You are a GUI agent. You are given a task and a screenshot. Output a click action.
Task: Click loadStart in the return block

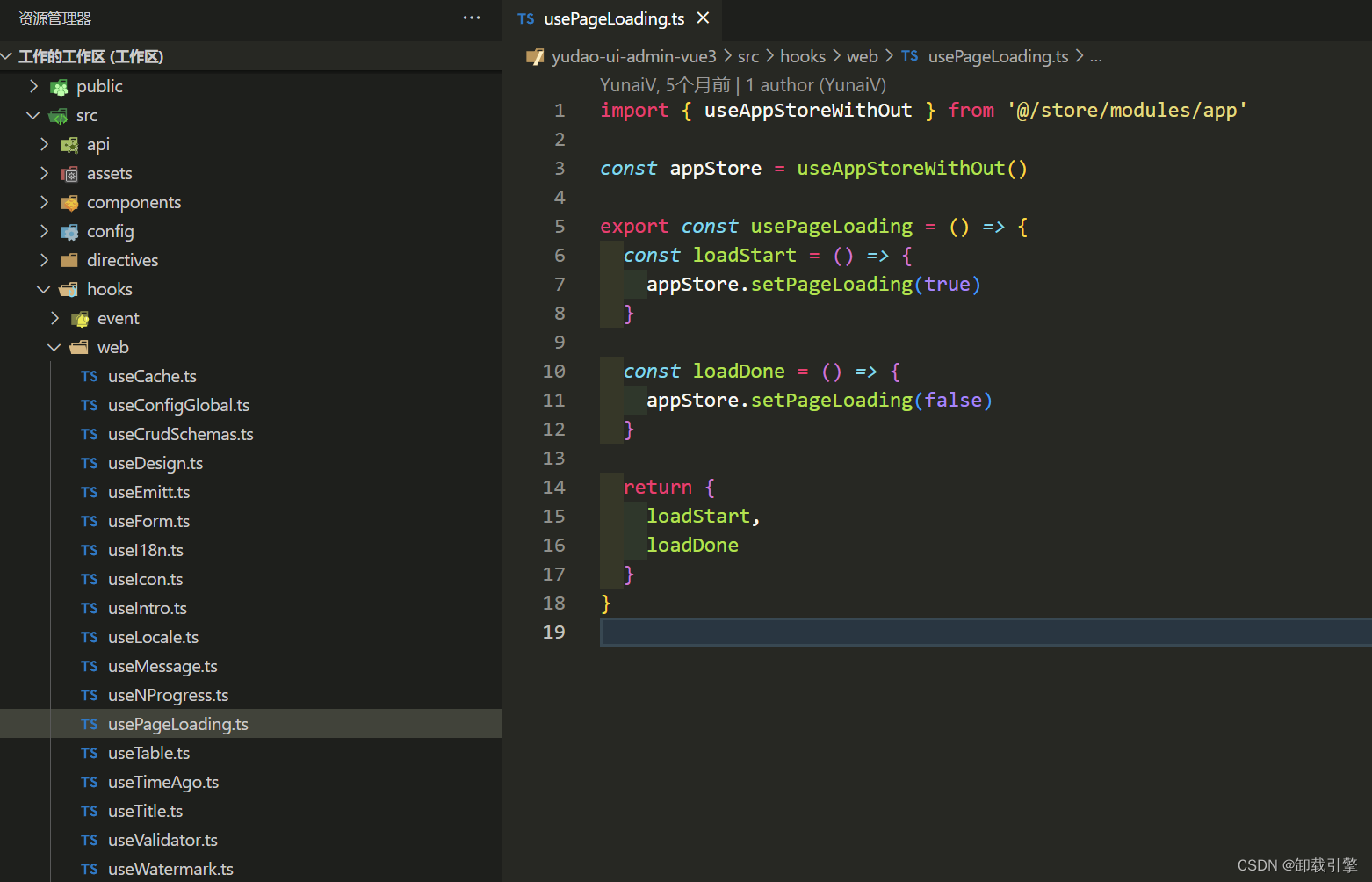pyautogui.click(x=698, y=517)
